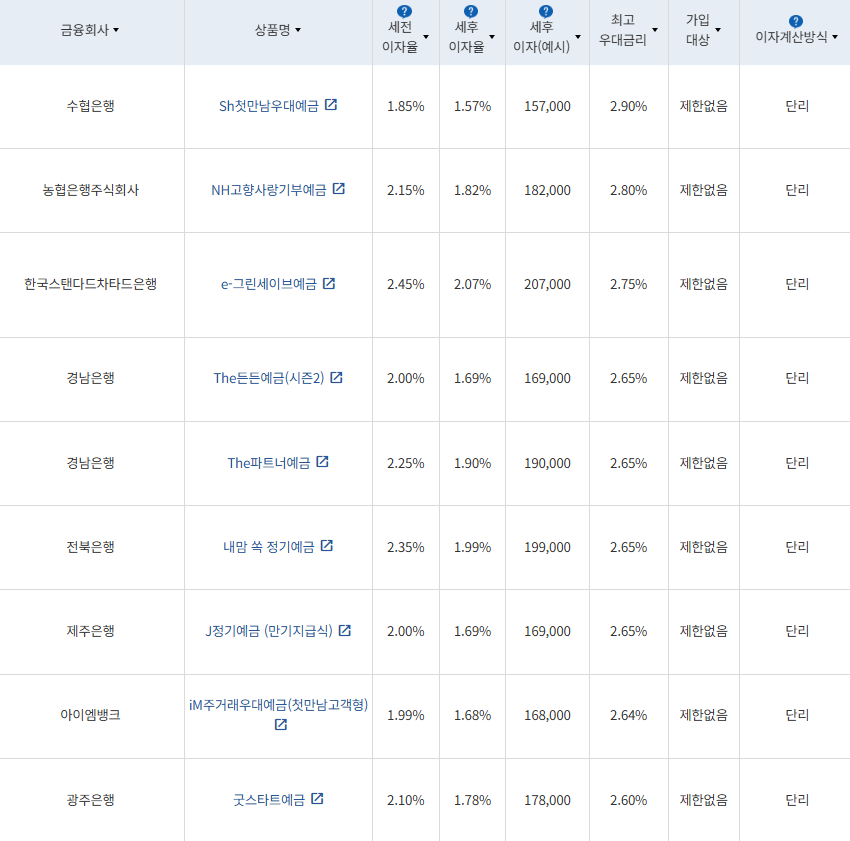Viewport: 850px width, 841px height.
Task: Open sort dropdown on 금융회사 column
Action: (x=115, y=30)
